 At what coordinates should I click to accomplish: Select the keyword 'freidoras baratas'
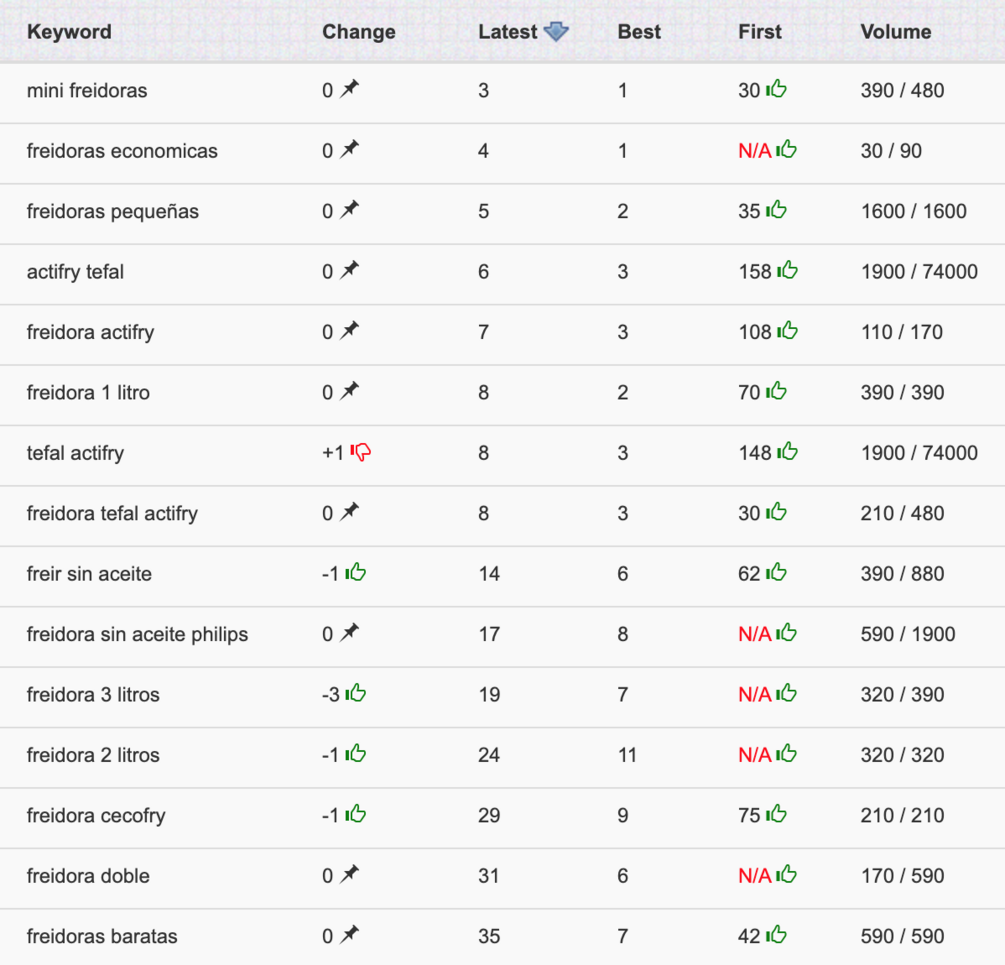click(102, 936)
